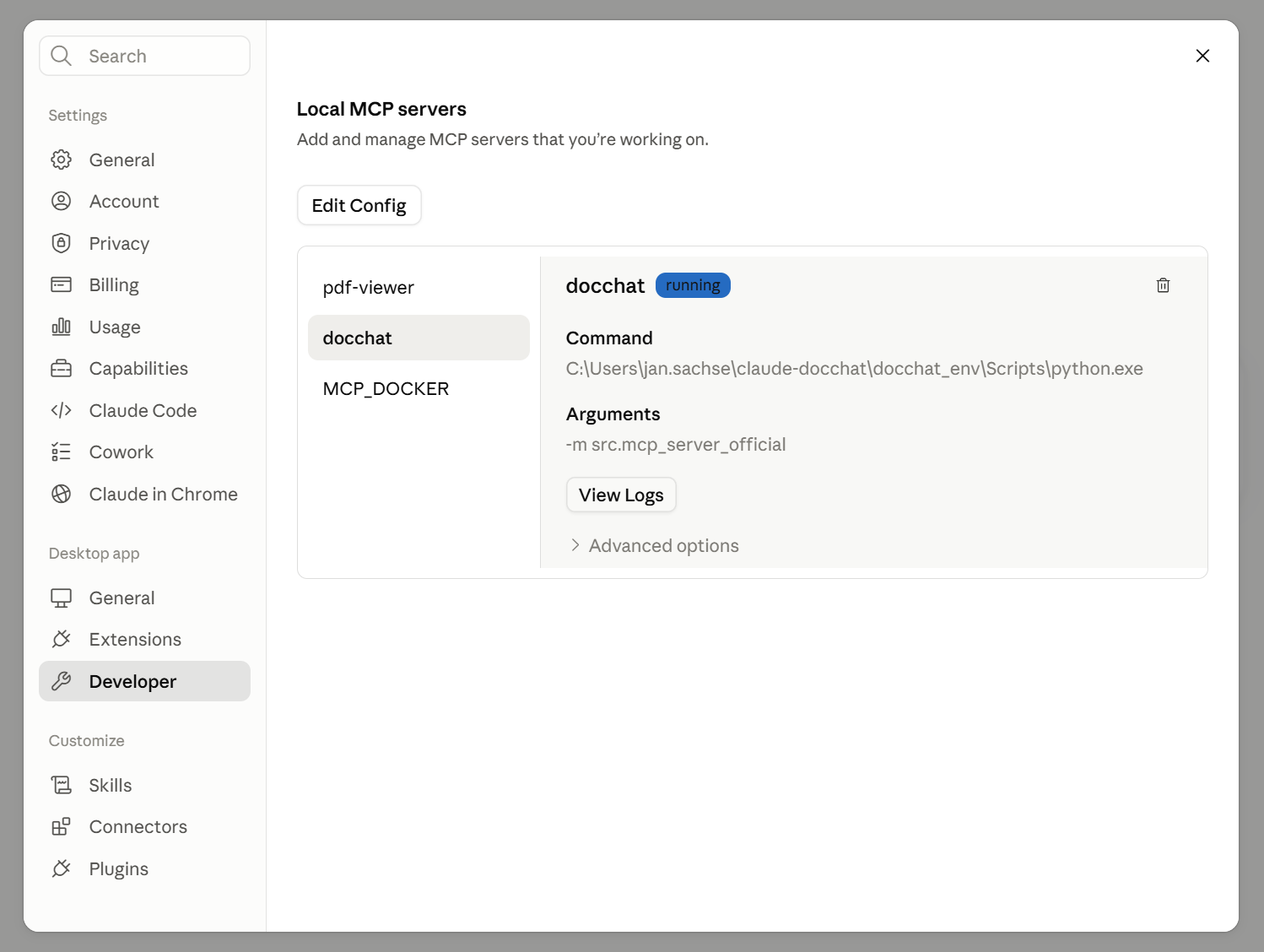
Task: Click the docchat title in details panel
Action: point(605,285)
